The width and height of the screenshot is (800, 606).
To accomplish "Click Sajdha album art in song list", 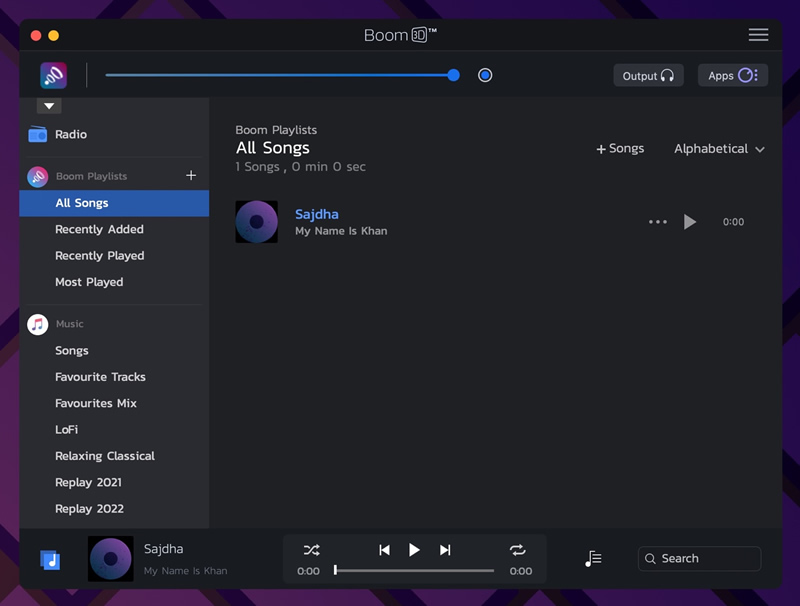I will [257, 222].
